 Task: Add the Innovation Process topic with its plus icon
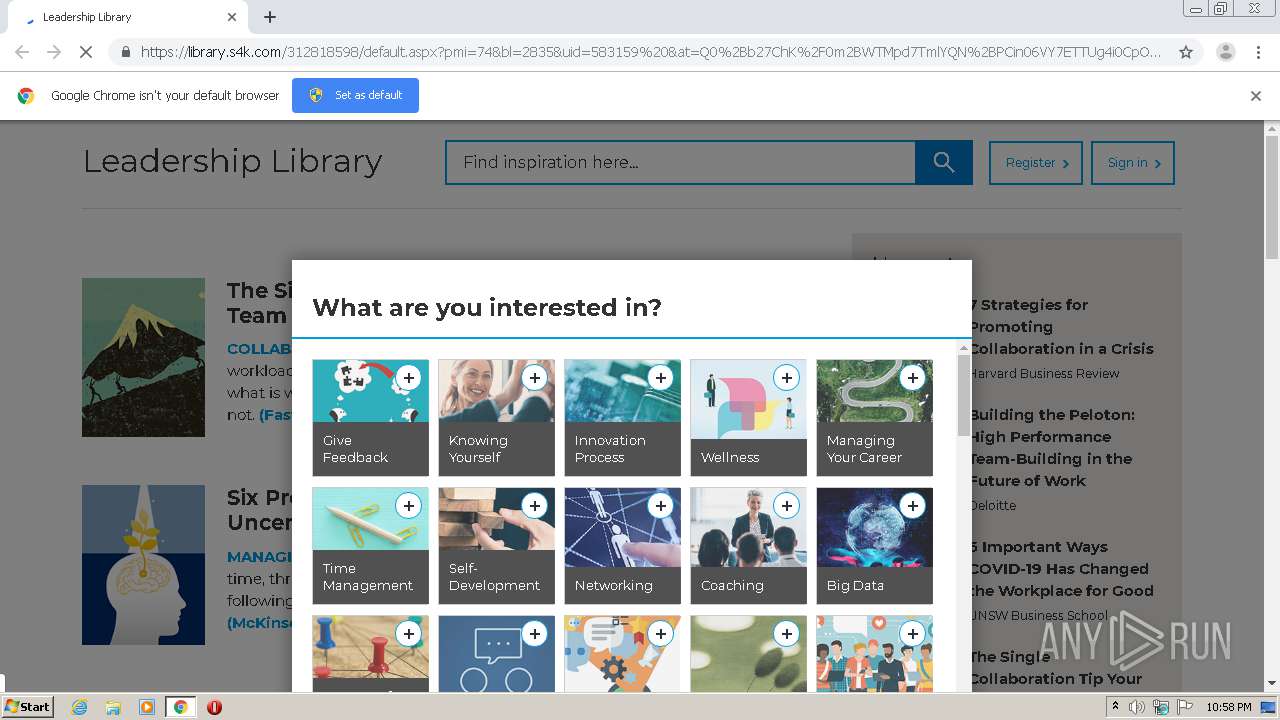coord(660,378)
